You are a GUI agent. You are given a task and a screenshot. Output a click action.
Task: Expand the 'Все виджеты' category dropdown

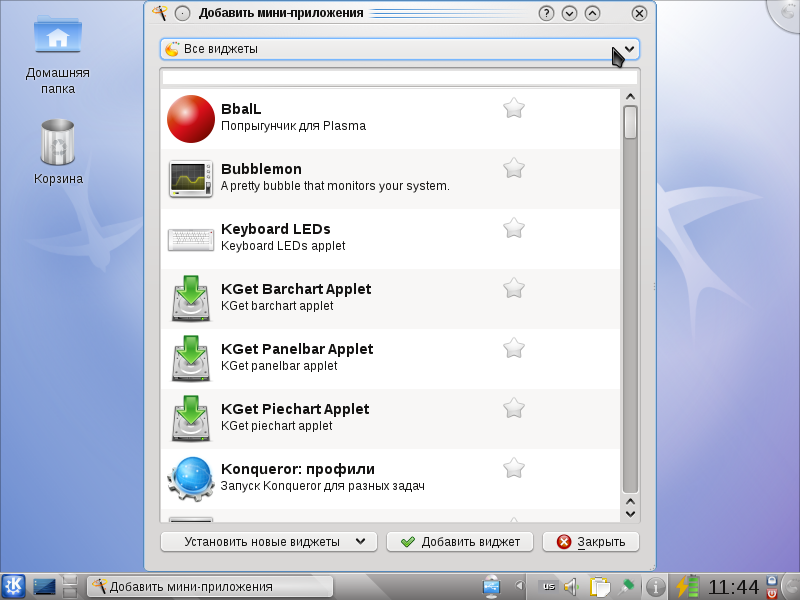(x=399, y=49)
